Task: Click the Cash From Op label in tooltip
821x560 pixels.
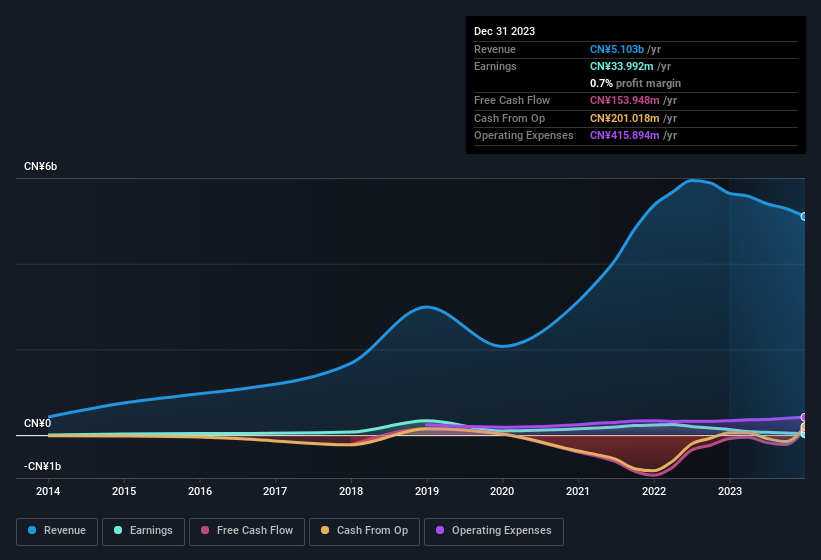Action: 509,118
